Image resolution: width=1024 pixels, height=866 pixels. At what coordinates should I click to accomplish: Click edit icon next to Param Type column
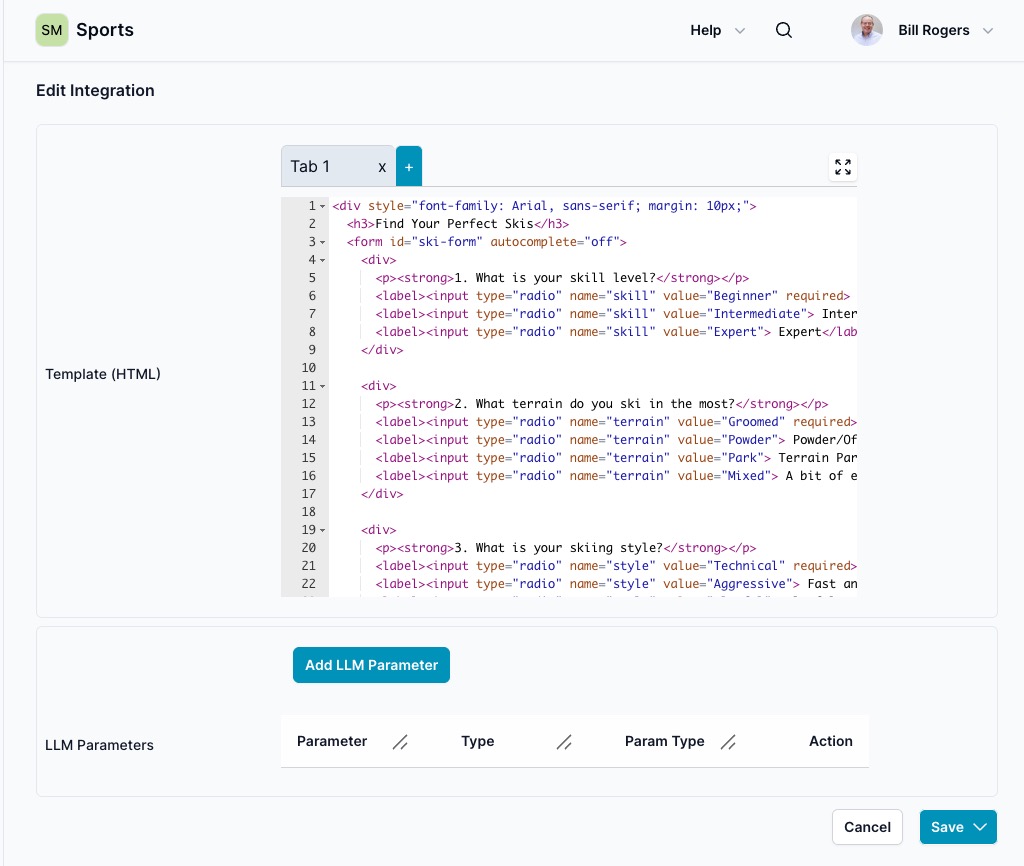[x=728, y=742]
